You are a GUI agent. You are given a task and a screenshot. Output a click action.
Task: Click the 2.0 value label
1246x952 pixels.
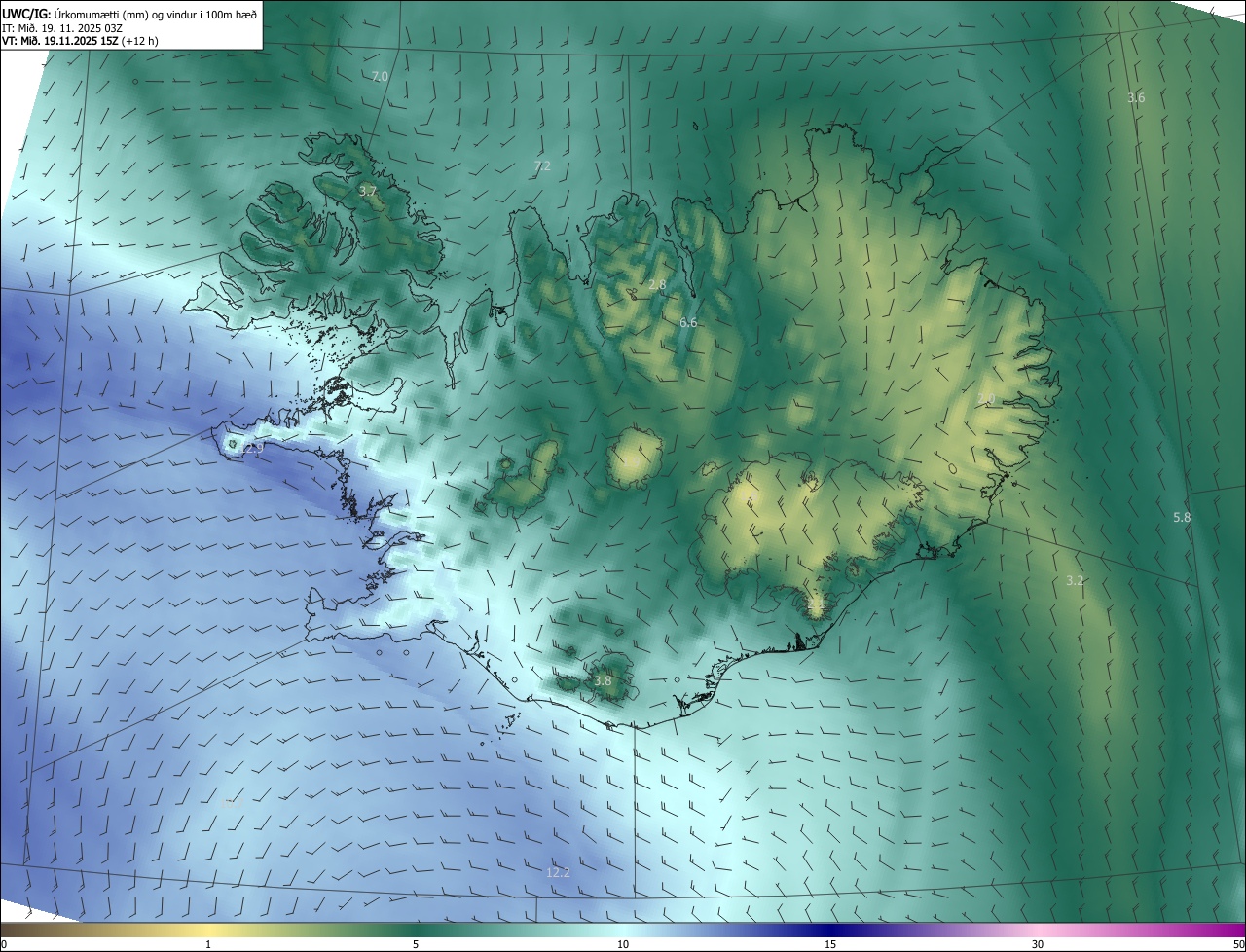coord(986,399)
